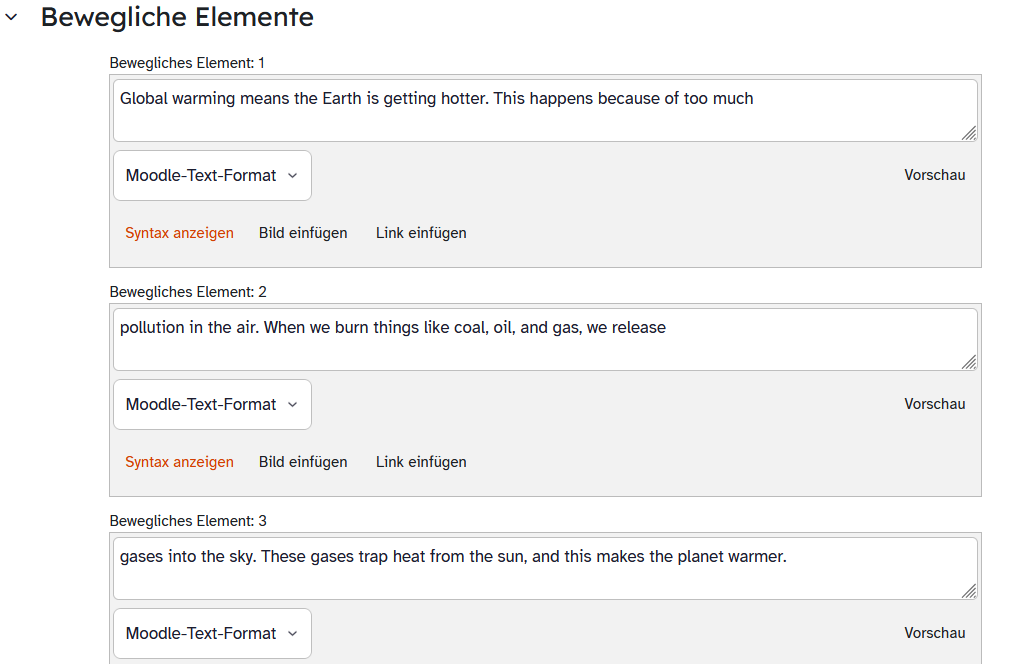Click Link einfügen under Element 2
The width and height of the screenshot is (1010, 664).
(x=421, y=462)
